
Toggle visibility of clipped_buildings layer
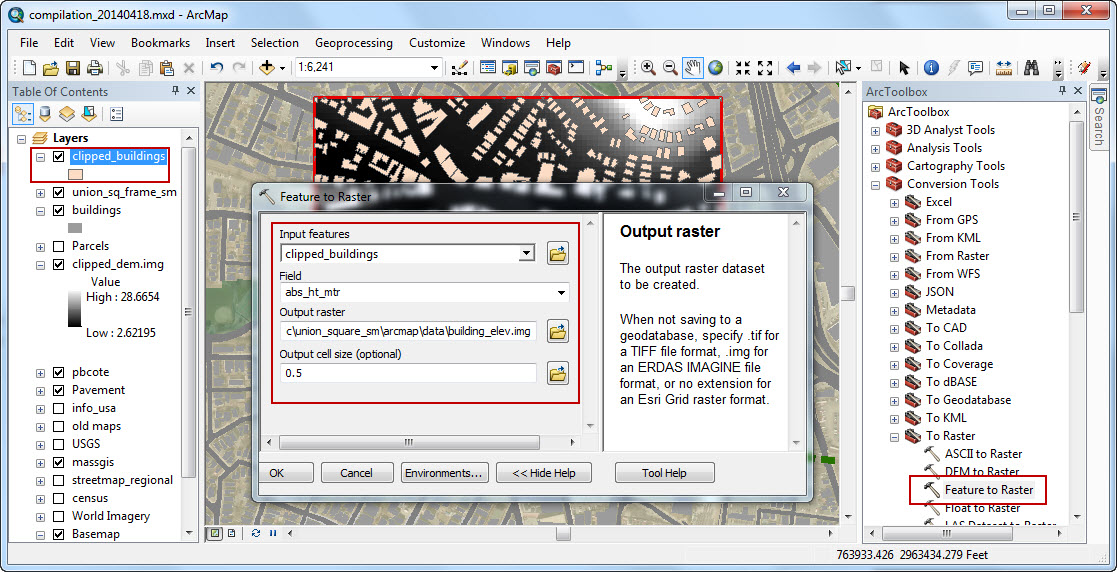58,157
